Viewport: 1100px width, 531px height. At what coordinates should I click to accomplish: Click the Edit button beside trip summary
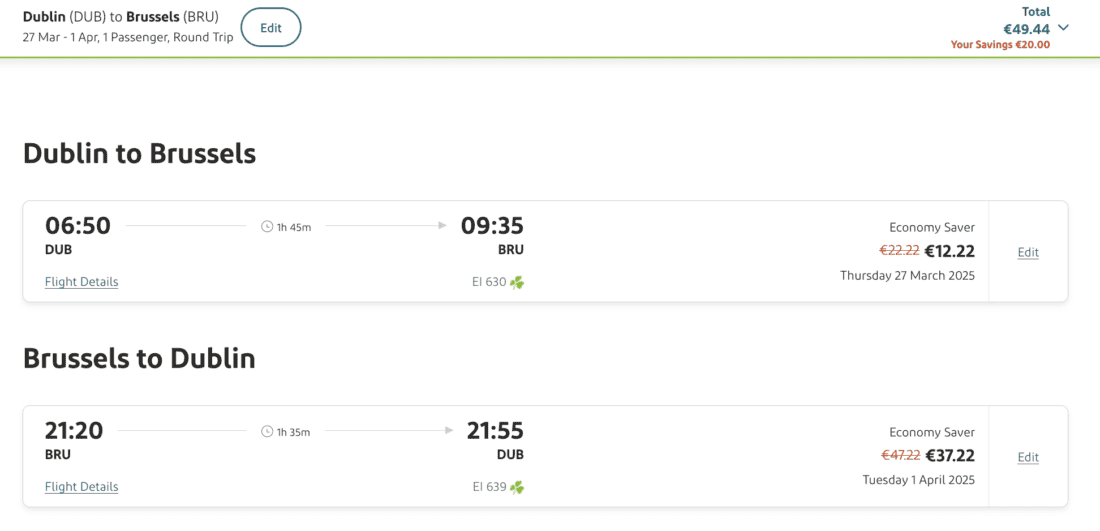tap(271, 28)
